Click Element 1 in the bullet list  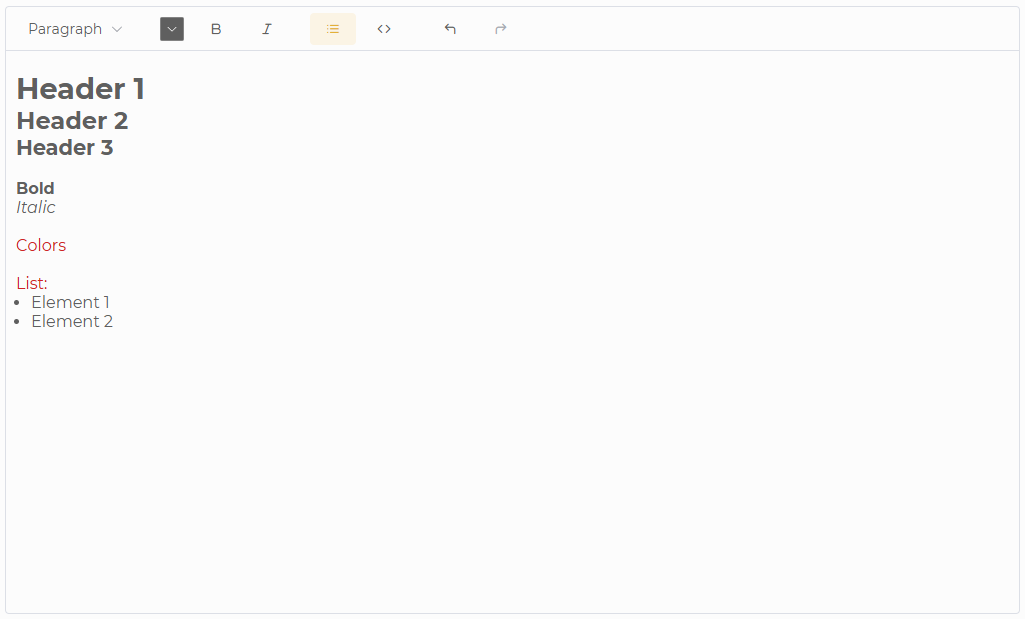click(70, 302)
